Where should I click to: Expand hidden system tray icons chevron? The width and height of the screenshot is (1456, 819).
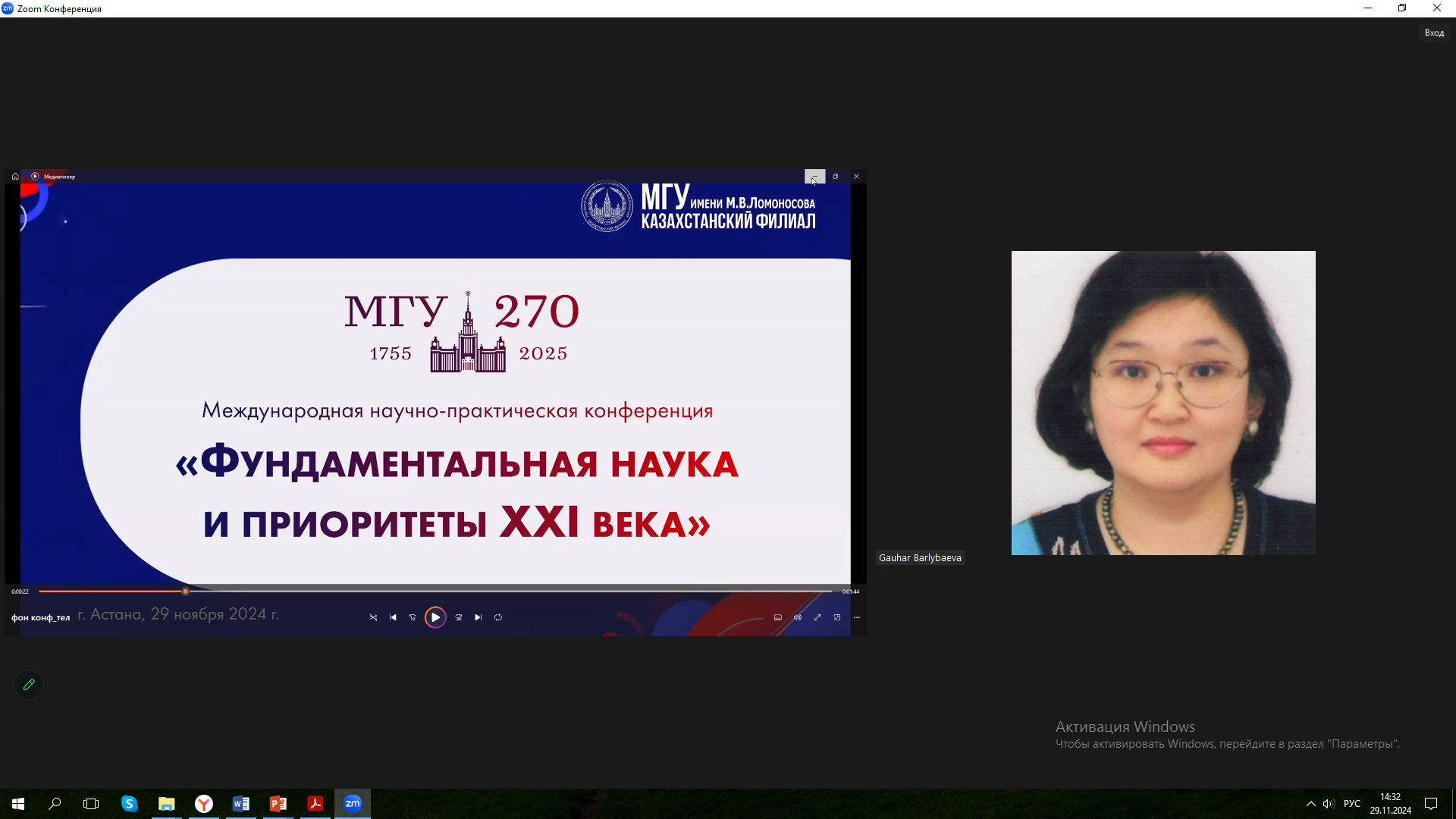1310,804
